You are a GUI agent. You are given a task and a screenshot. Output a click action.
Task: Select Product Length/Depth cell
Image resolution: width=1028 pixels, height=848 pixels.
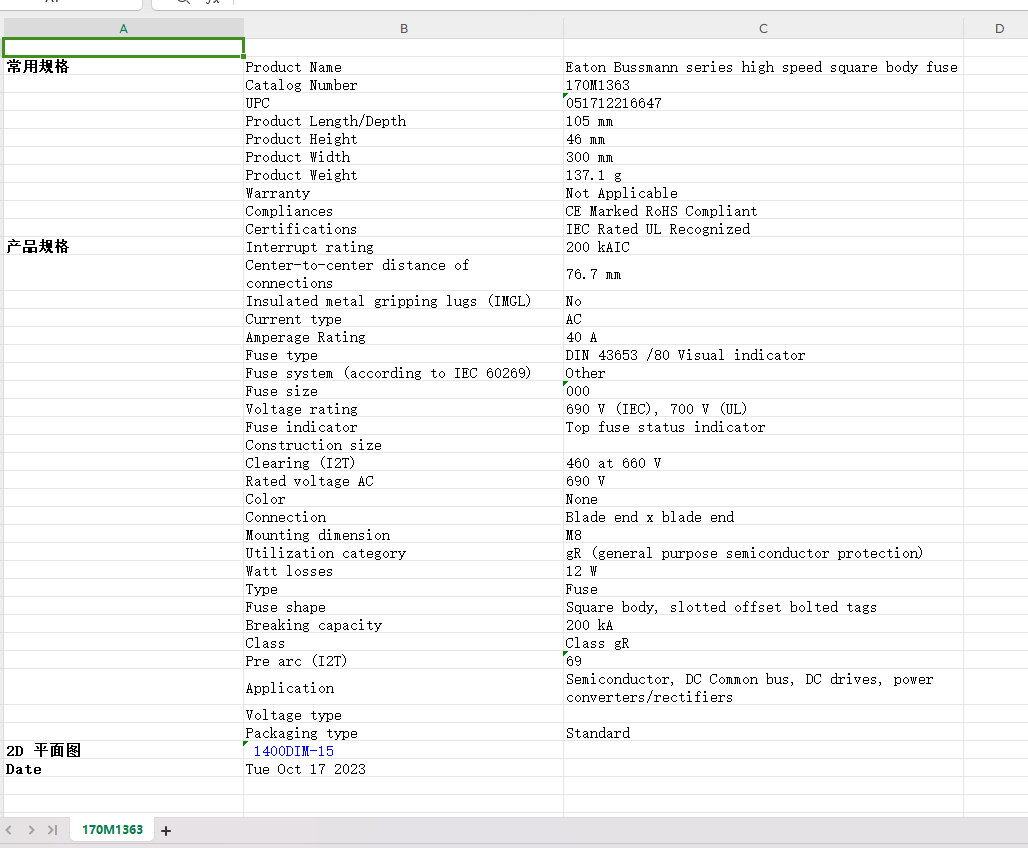pos(403,121)
